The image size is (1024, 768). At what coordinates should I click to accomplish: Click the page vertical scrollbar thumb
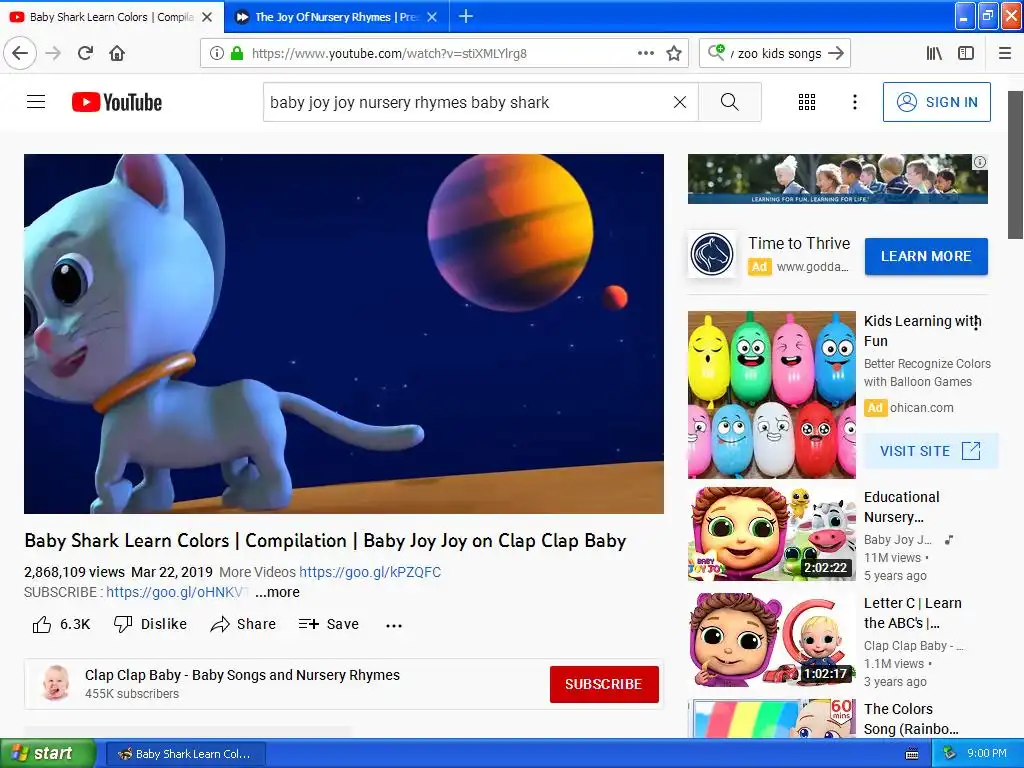[x=1016, y=165]
